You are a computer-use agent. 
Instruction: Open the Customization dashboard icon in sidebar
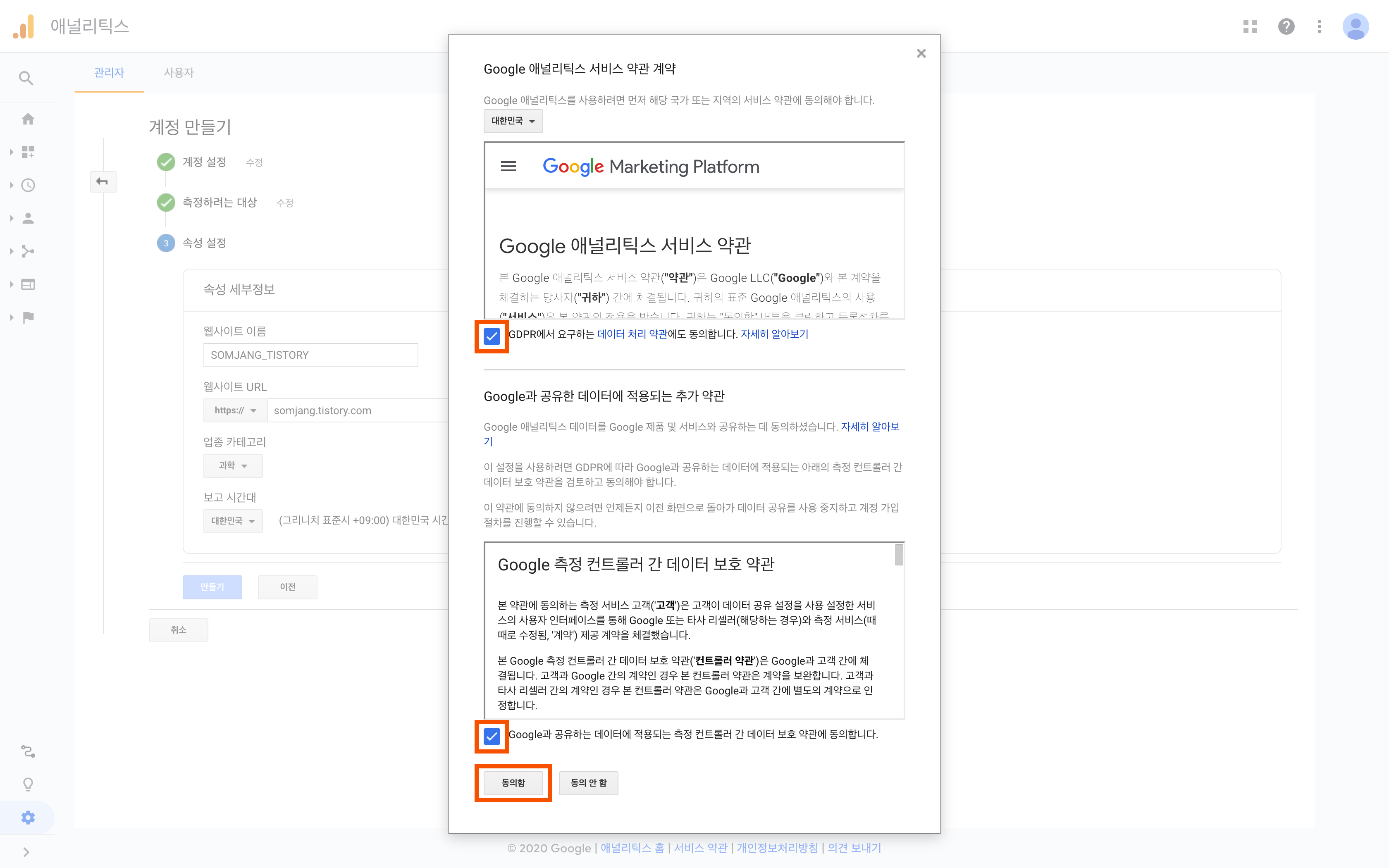[x=28, y=152]
